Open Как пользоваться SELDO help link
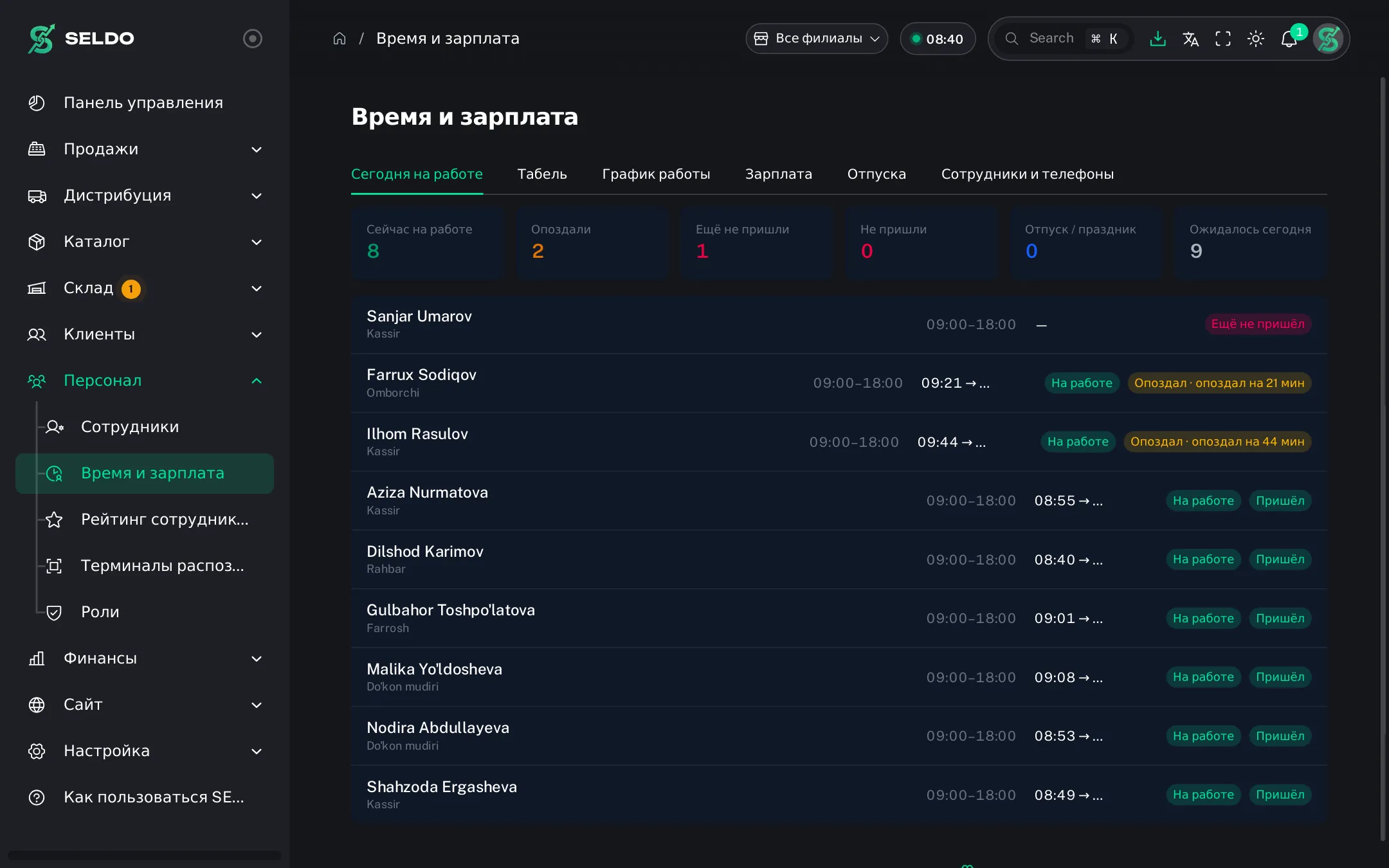Viewport: 1389px width, 868px height. [145, 797]
